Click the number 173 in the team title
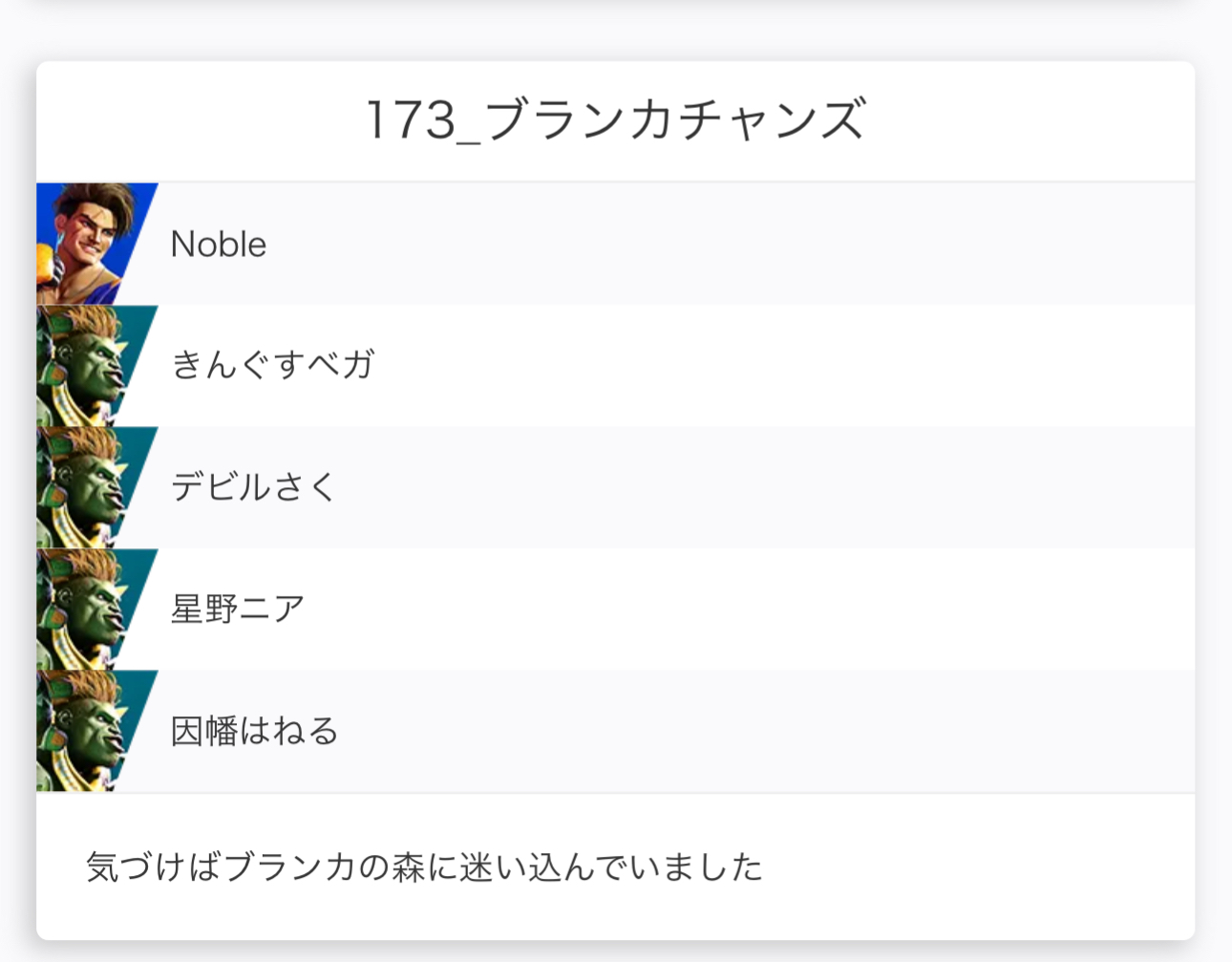The width and height of the screenshot is (1232, 962). point(412,120)
